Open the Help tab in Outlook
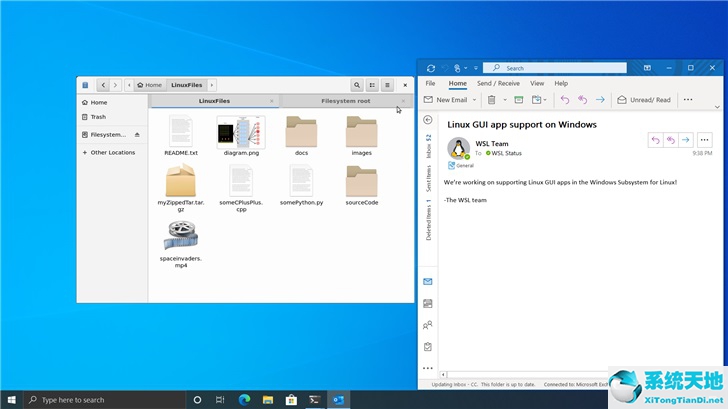Viewport: 728px width, 409px height. 561,83
